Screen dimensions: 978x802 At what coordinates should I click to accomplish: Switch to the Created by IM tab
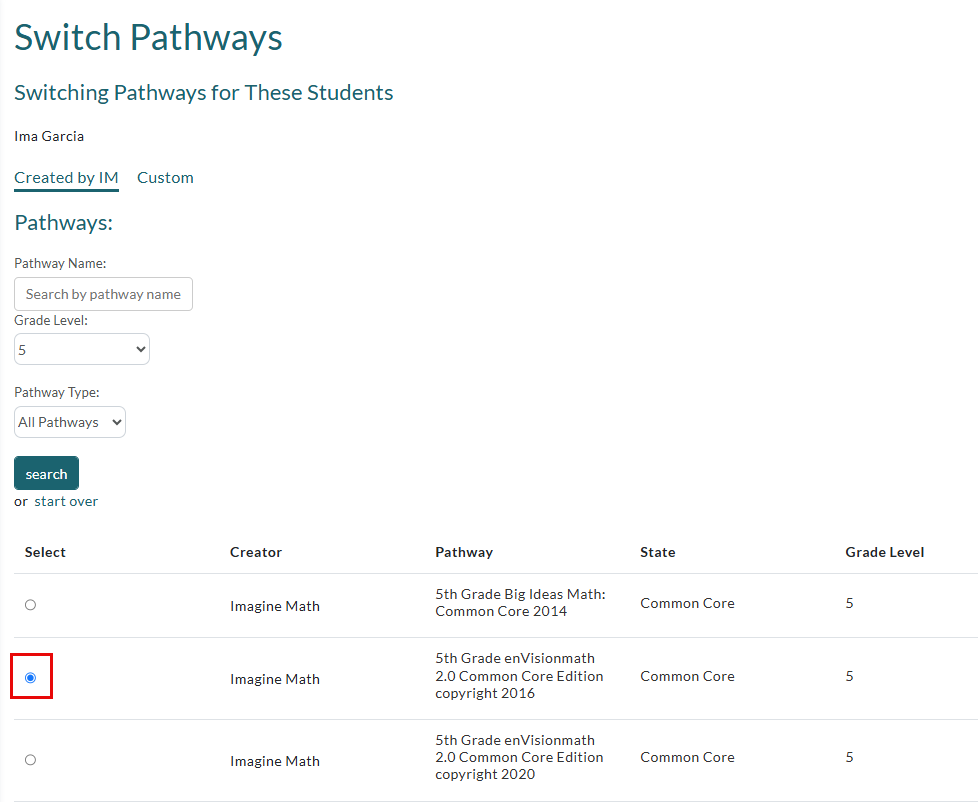(66, 178)
